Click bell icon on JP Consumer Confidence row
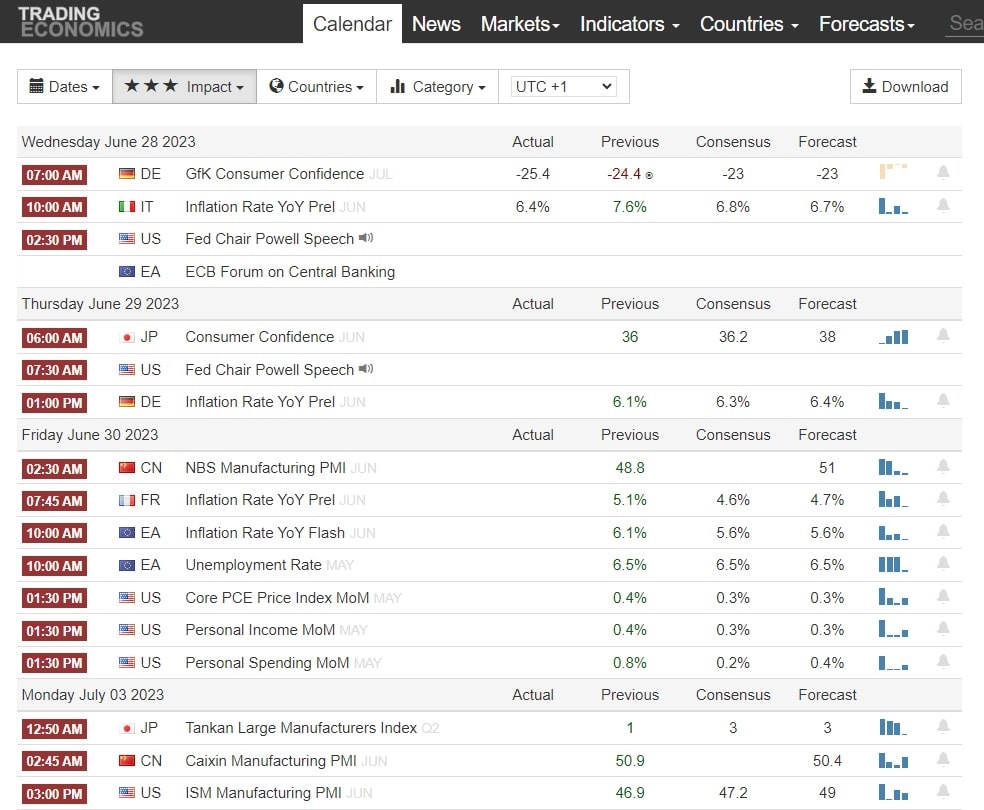This screenshot has width=984, height=810. (x=943, y=336)
